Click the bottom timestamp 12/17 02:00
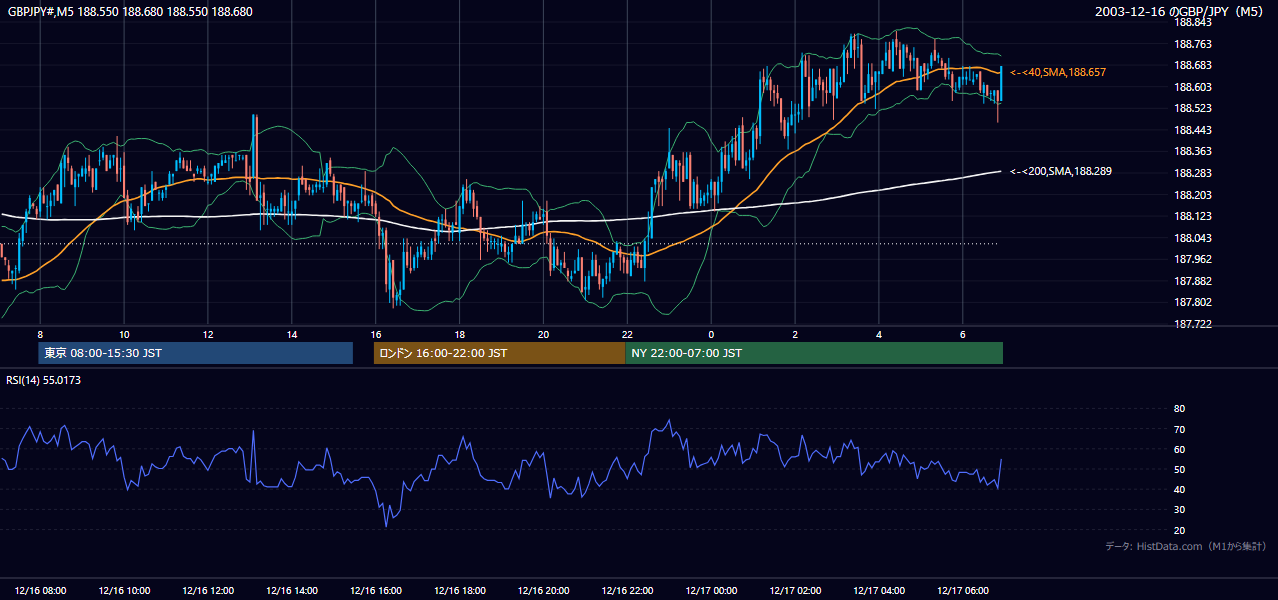The height and width of the screenshot is (600, 1278). (x=795, y=590)
